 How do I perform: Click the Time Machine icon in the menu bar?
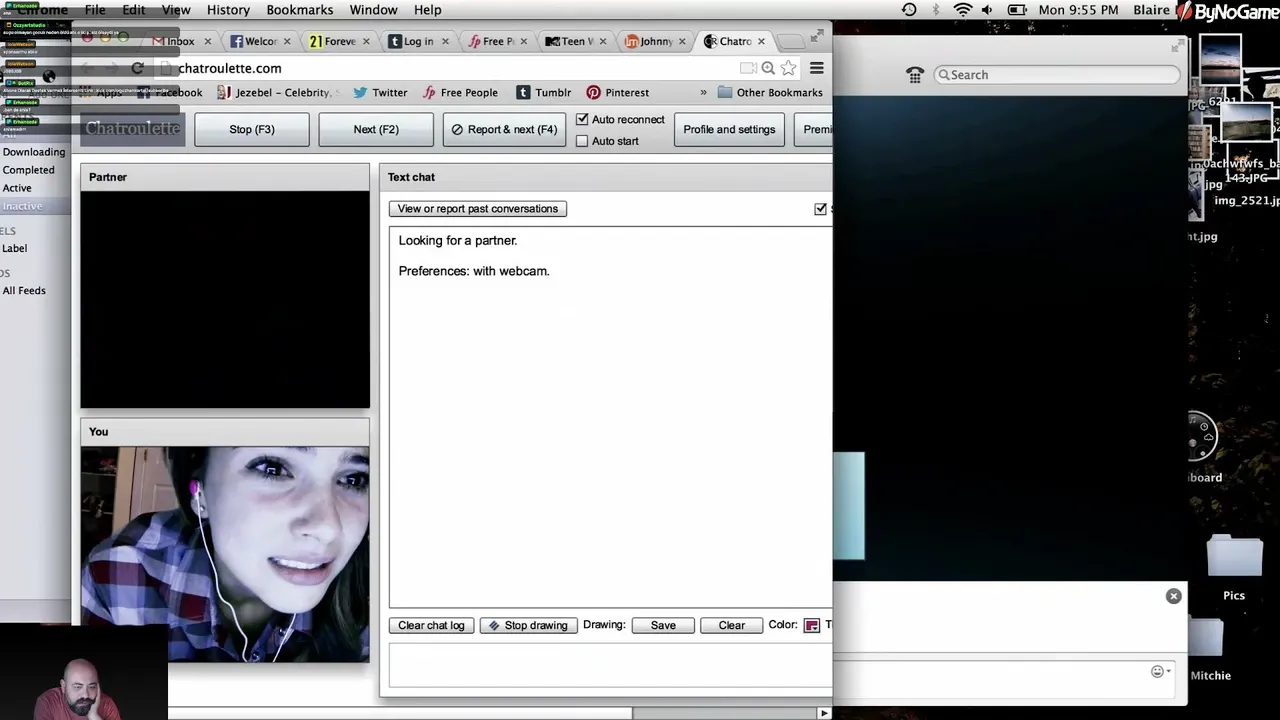click(x=909, y=10)
